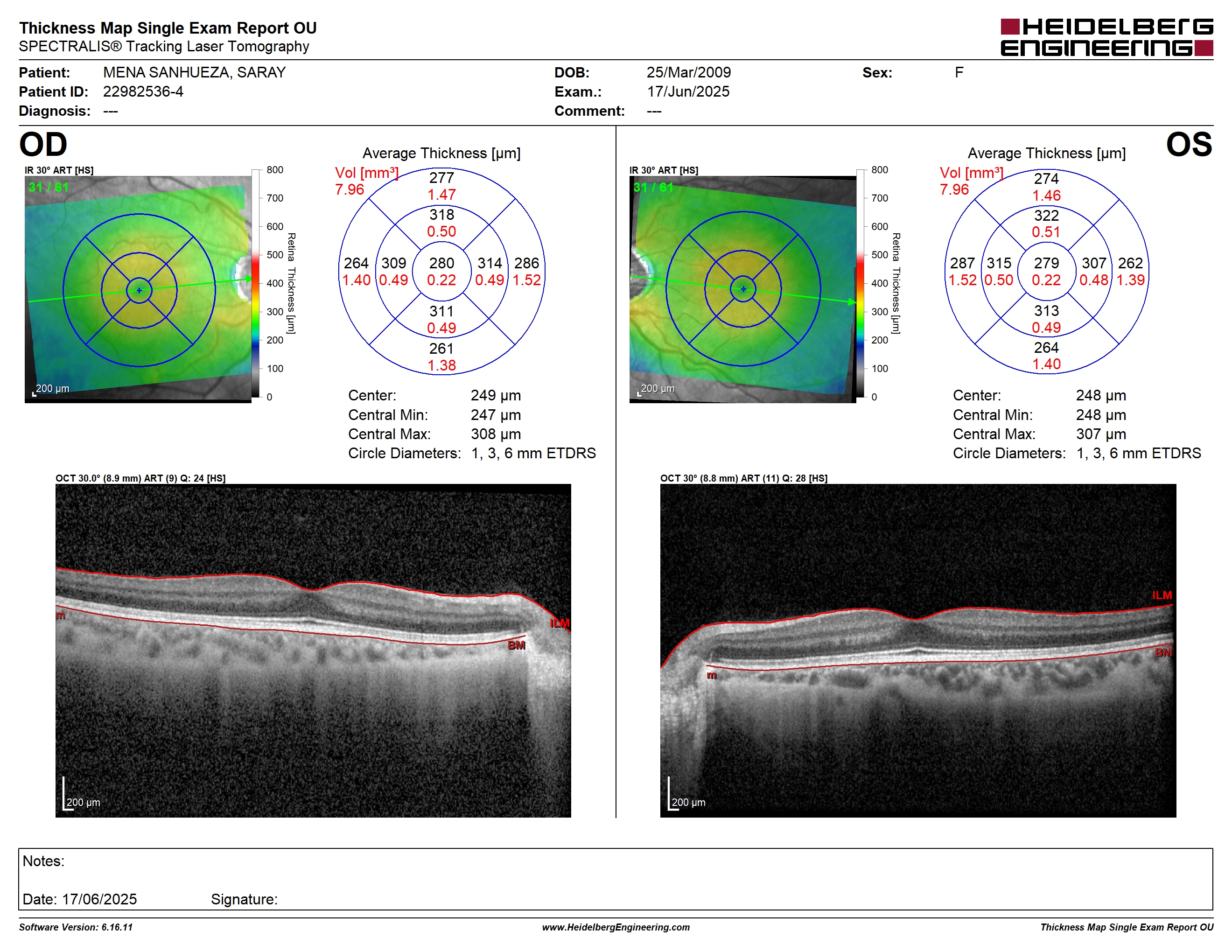Click the OD inner sector value '314'
This screenshot has width=1232, height=952.
[x=490, y=263]
